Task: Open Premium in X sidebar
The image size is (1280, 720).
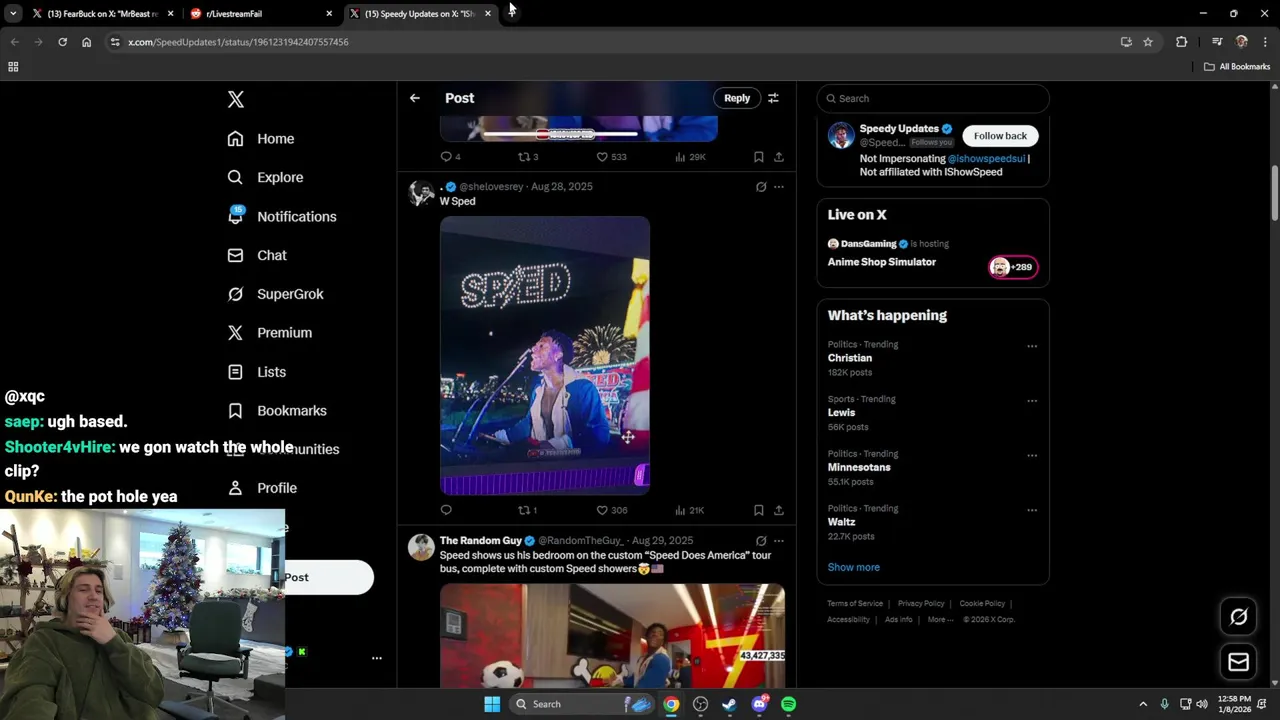Action: (x=270, y=333)
